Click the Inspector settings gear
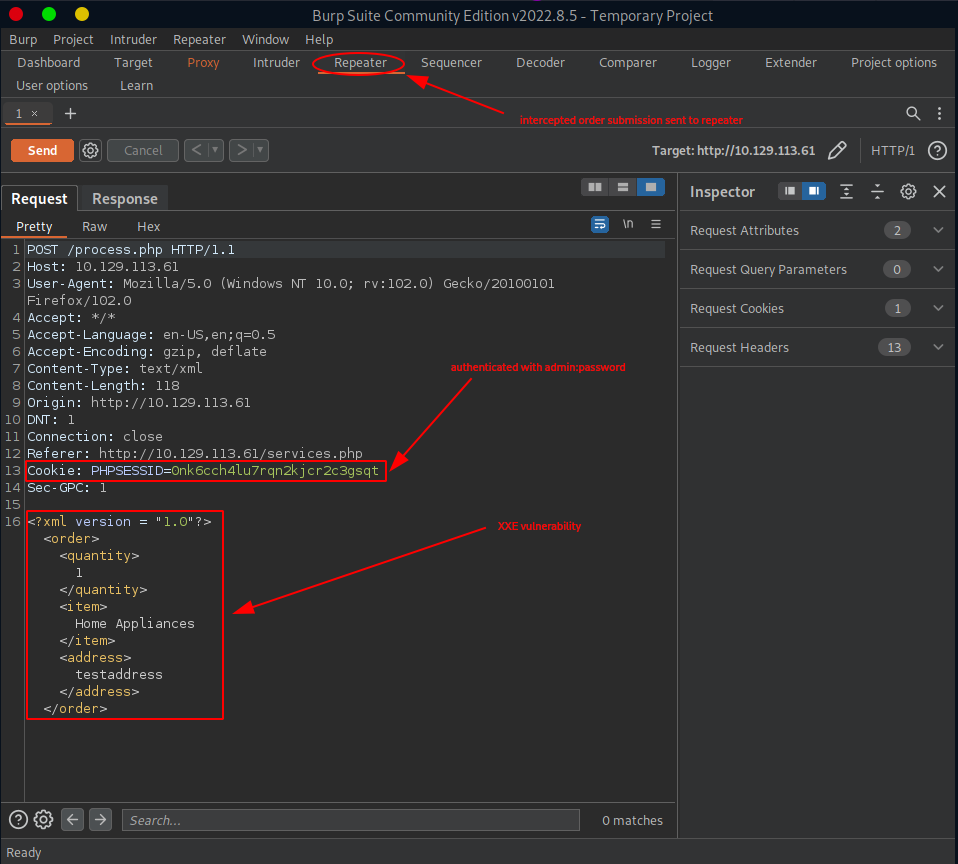 908,192
